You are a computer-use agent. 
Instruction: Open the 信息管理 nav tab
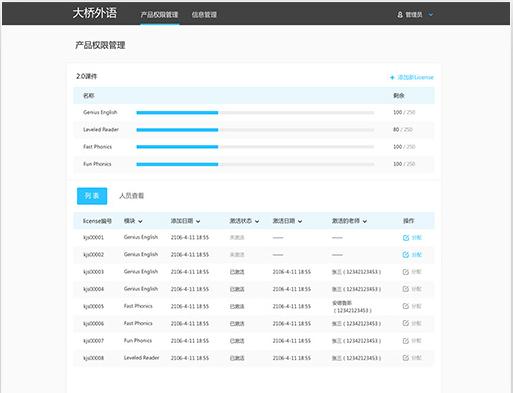[204, 15]
